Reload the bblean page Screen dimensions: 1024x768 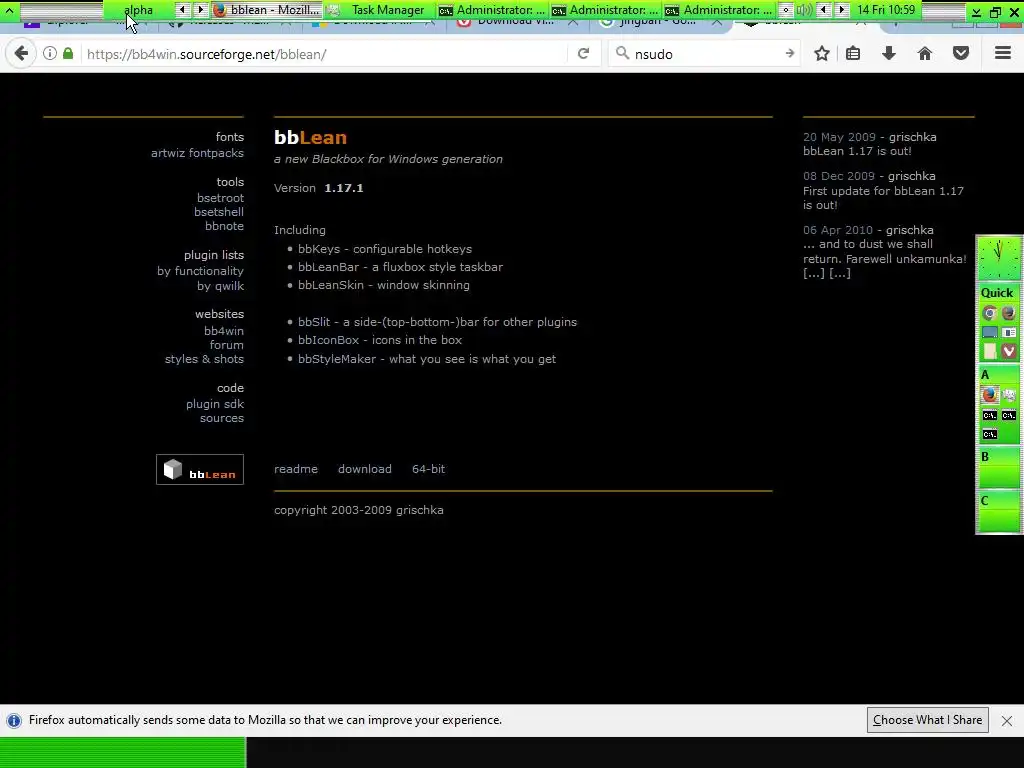click(x=583, y=54)
